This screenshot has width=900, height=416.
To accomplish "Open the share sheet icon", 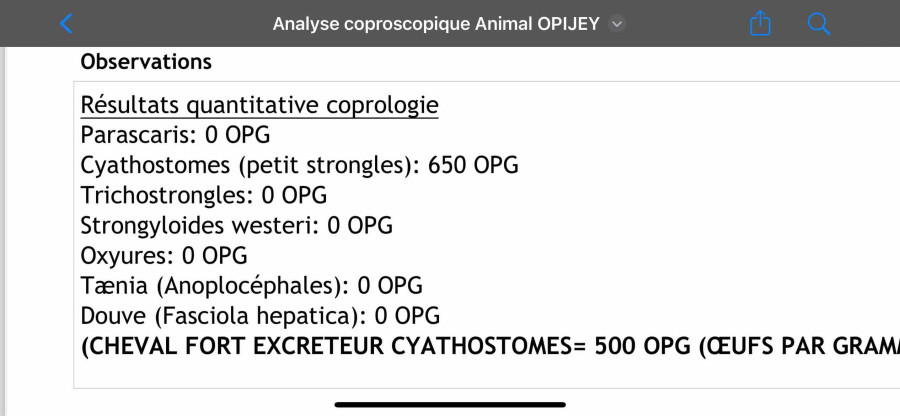I will tap(760, 24).
